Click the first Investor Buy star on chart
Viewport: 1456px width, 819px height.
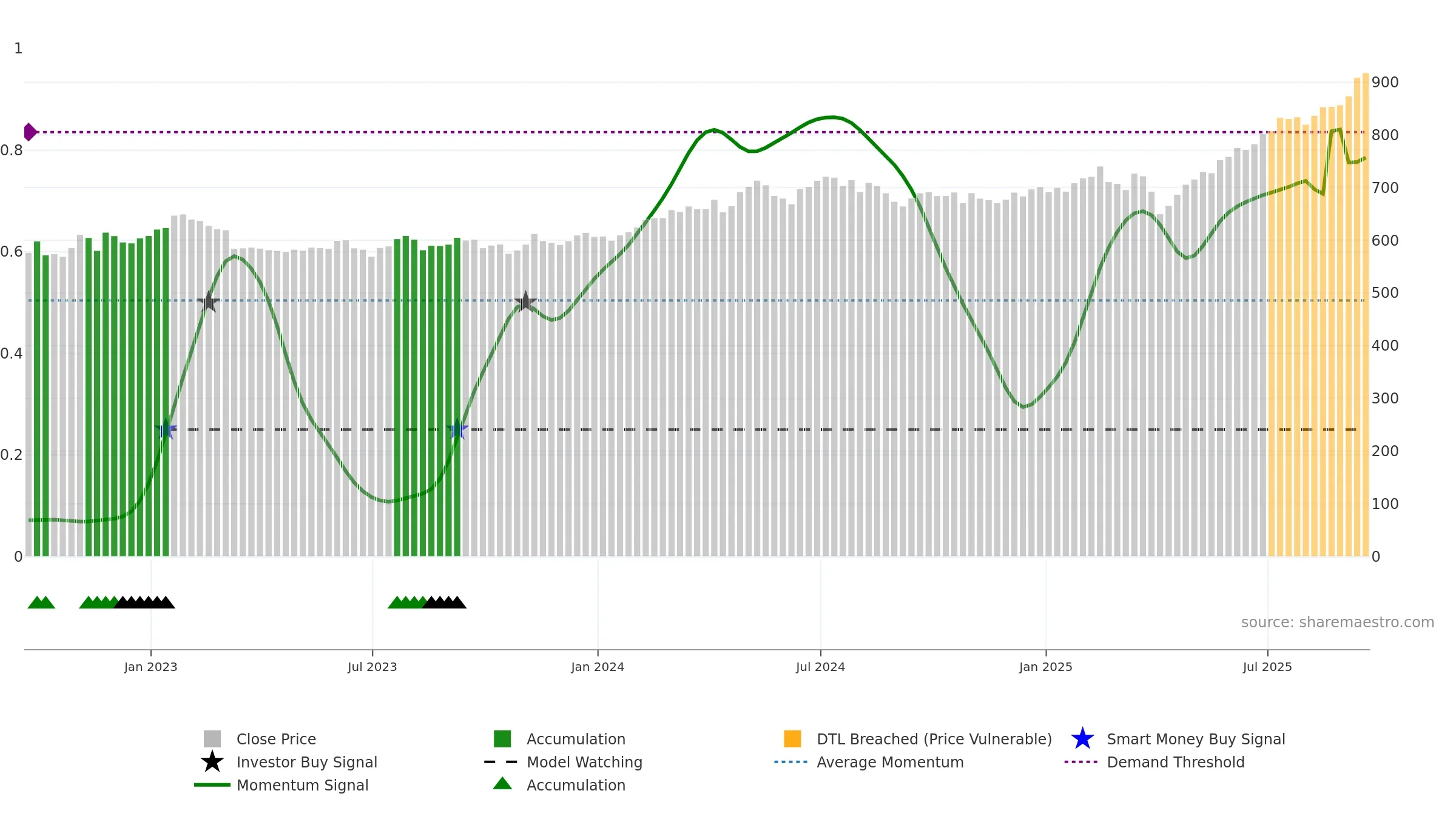pos(208,302)
